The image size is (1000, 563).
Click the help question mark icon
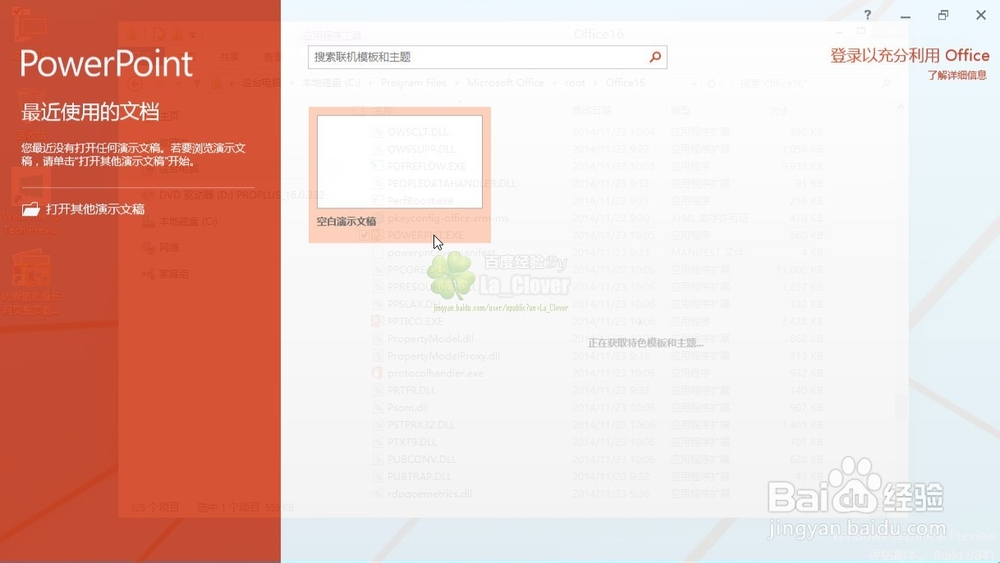[x=867, y=15]
